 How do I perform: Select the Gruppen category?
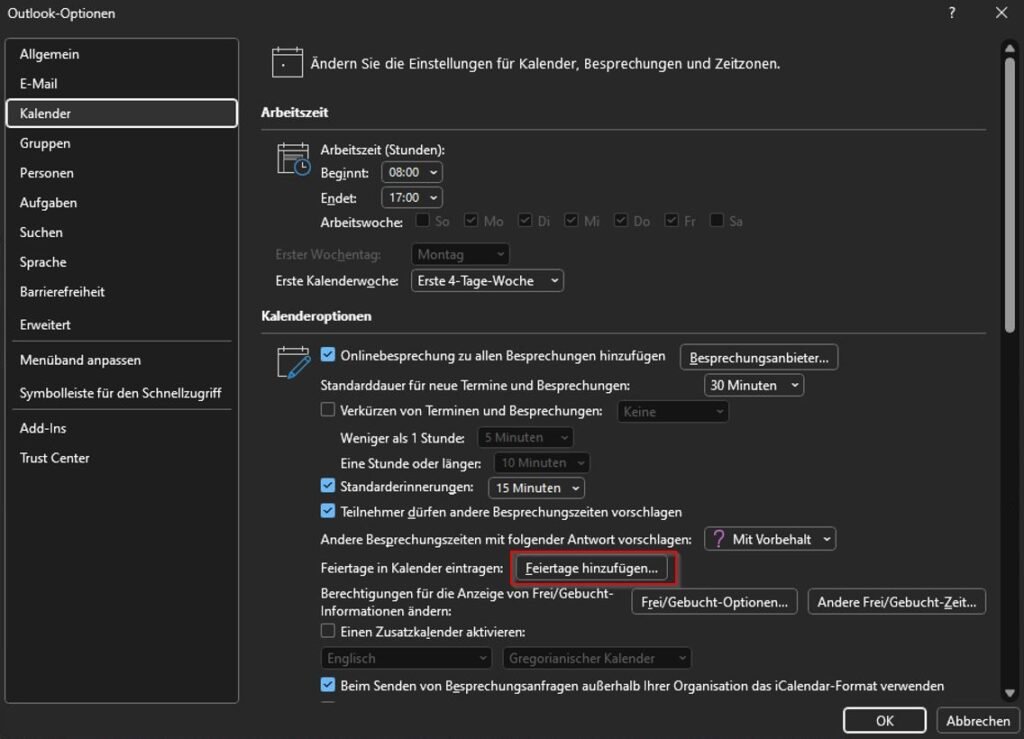[121, 143]
